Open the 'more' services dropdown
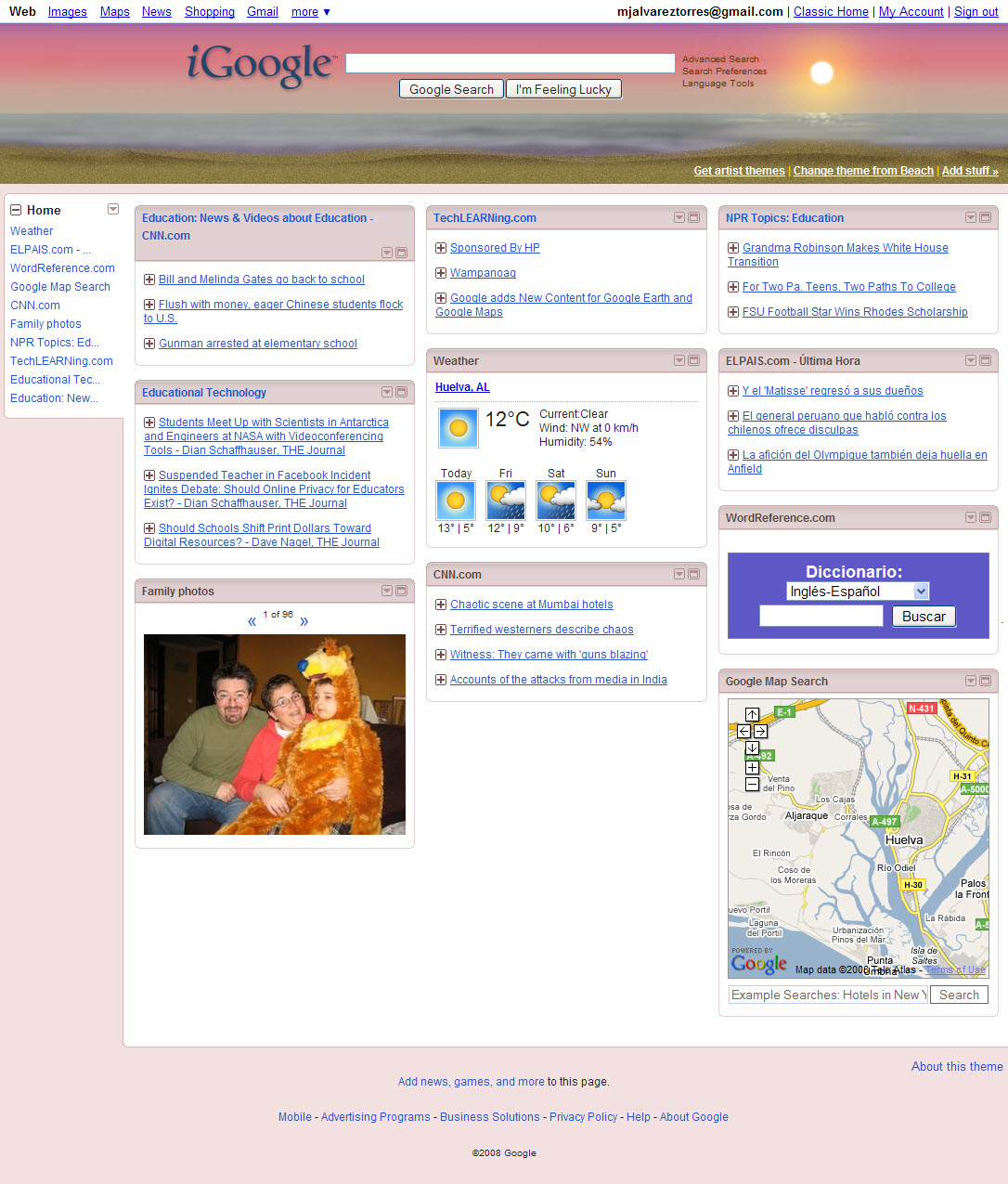Viewport: 1008px width, 1184px height. pyautogui.click(x=311, y=12)
